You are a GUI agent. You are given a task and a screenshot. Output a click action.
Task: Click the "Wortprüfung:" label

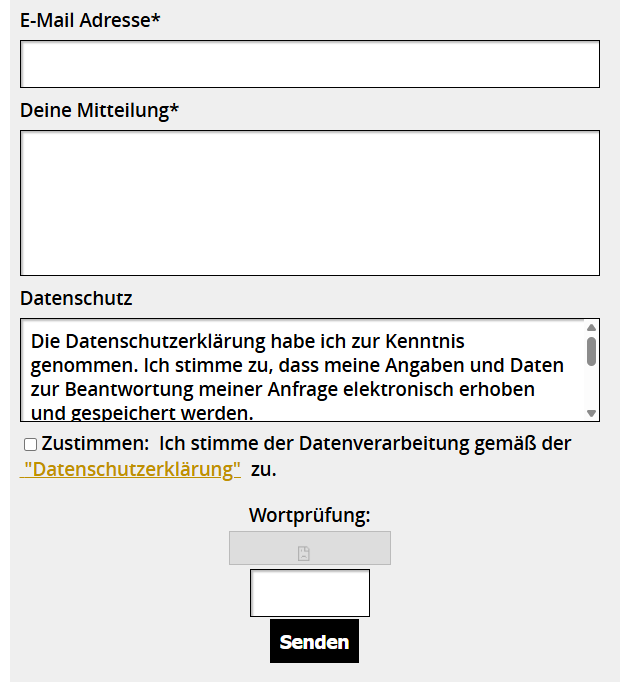[x=309, y=516]
